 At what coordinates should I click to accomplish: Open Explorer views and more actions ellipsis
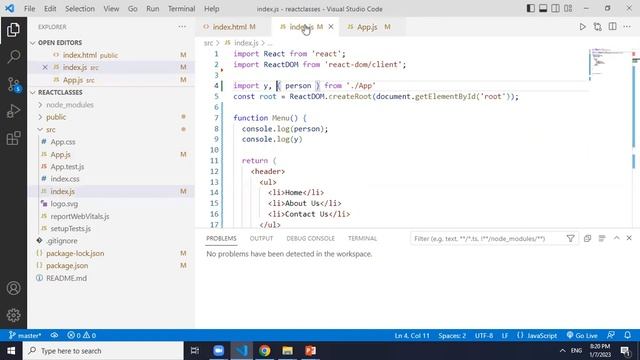click(182, 27)
